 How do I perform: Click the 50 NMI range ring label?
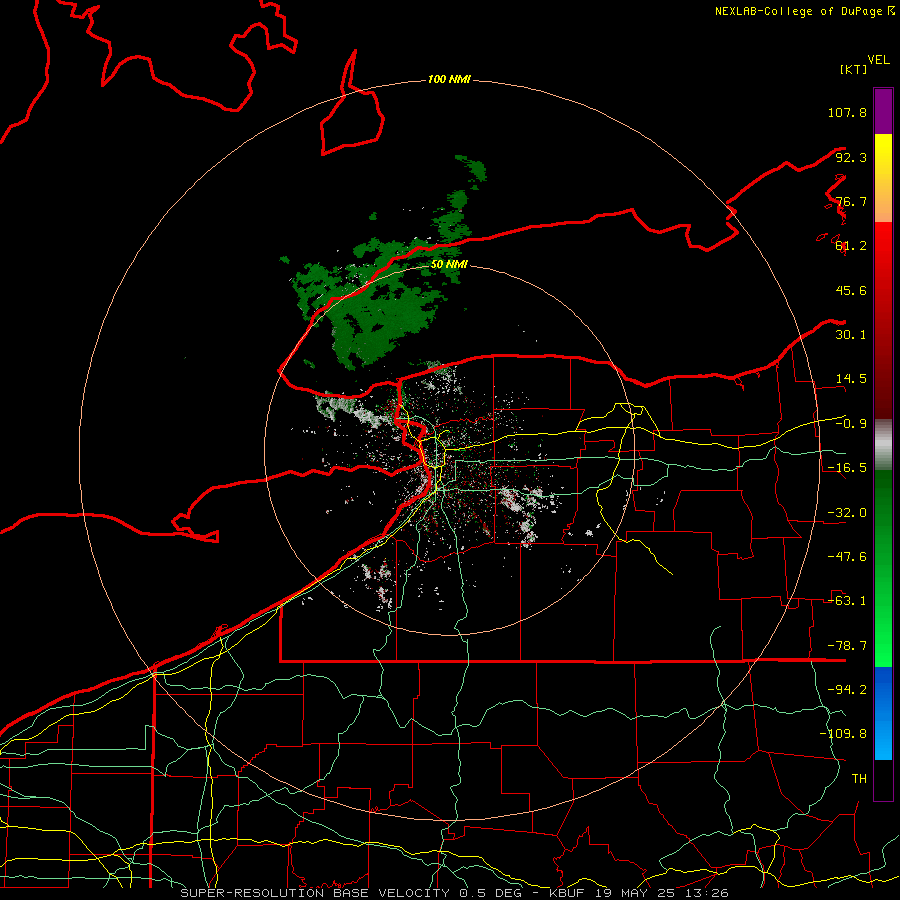pyautogui.click(x=449, y=264)
